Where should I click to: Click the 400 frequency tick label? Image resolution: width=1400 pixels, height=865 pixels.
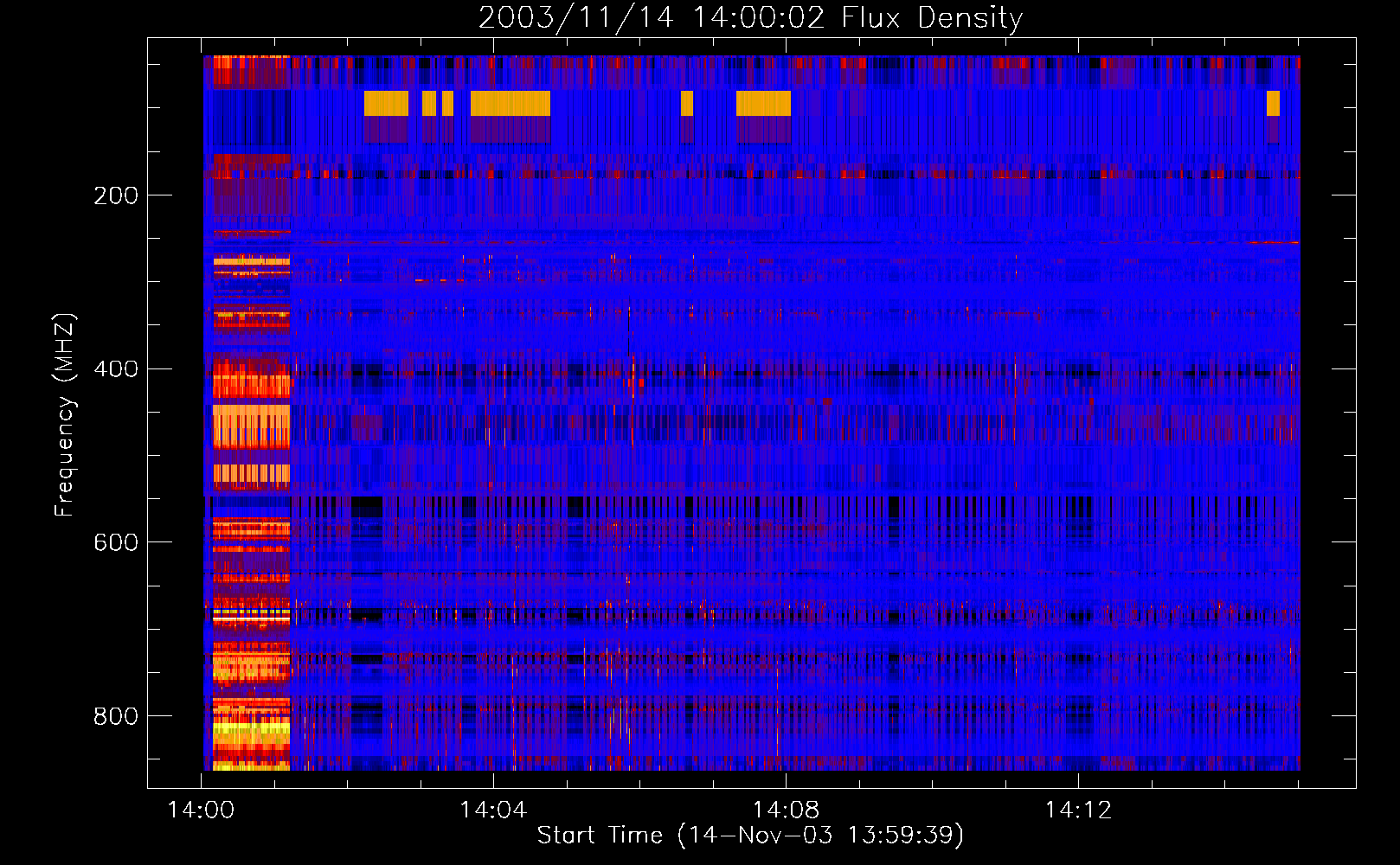[116, 369]
